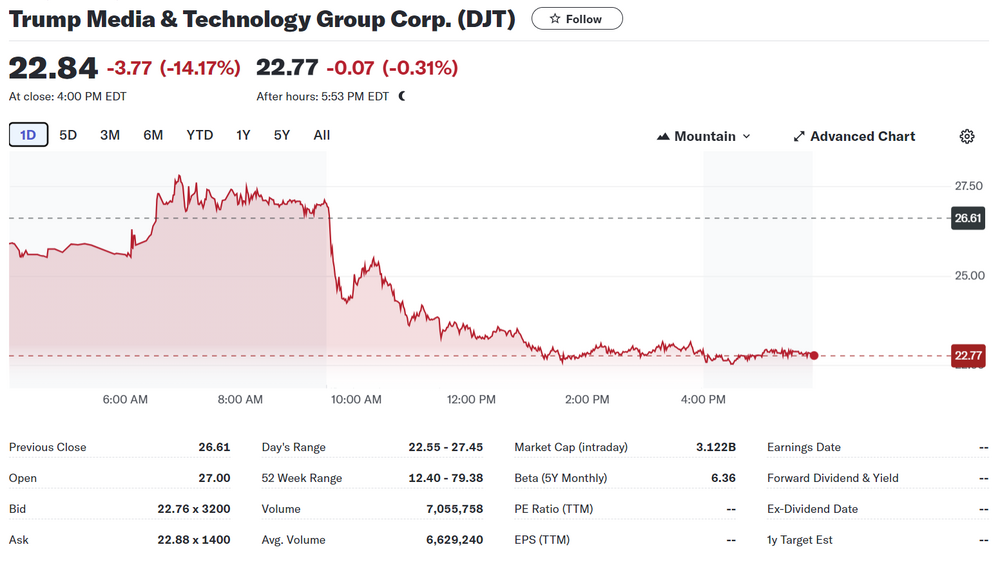Click the 1y Target Est label
This screenshot has width=1000, height=565.
point(799,540)
